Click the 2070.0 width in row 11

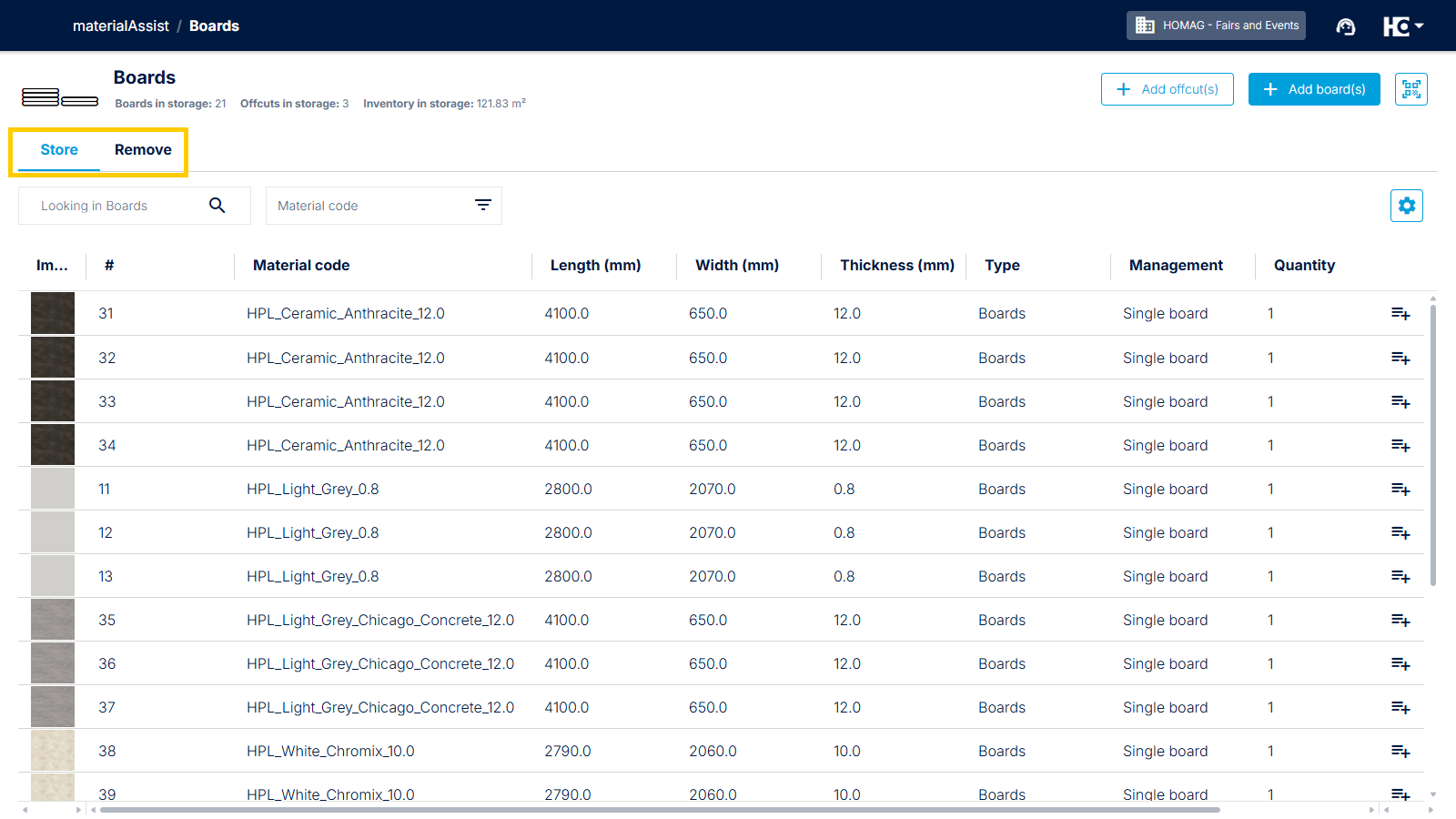(x=712, y=490)
